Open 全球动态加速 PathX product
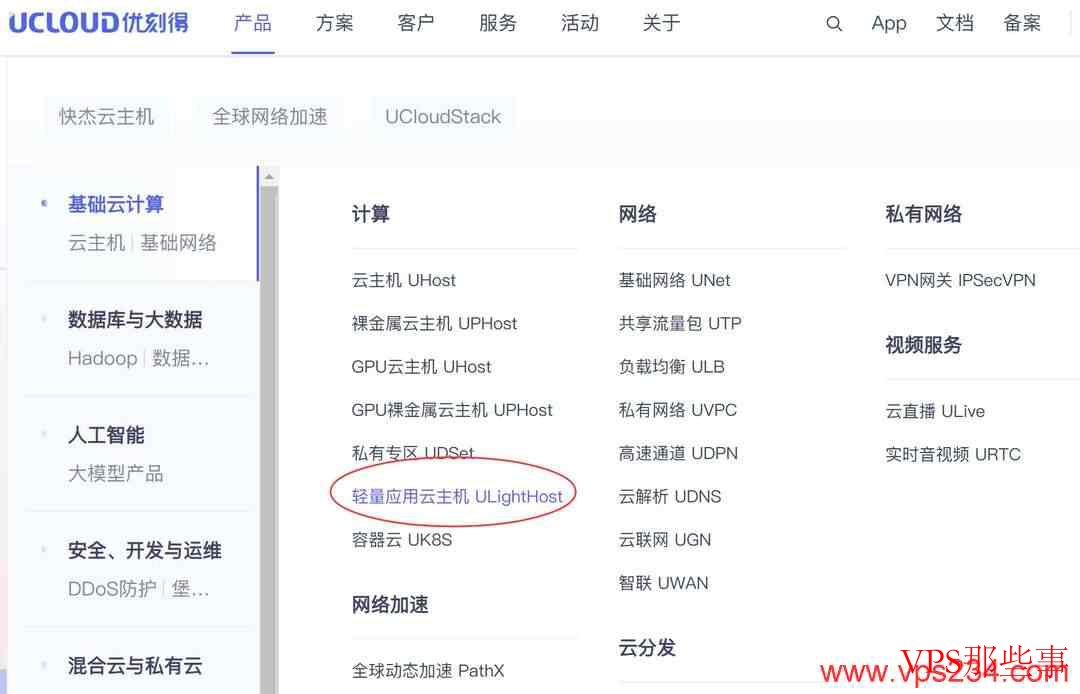The height and width of the screenshot is (694, 1080). click(x=428, y=671)
